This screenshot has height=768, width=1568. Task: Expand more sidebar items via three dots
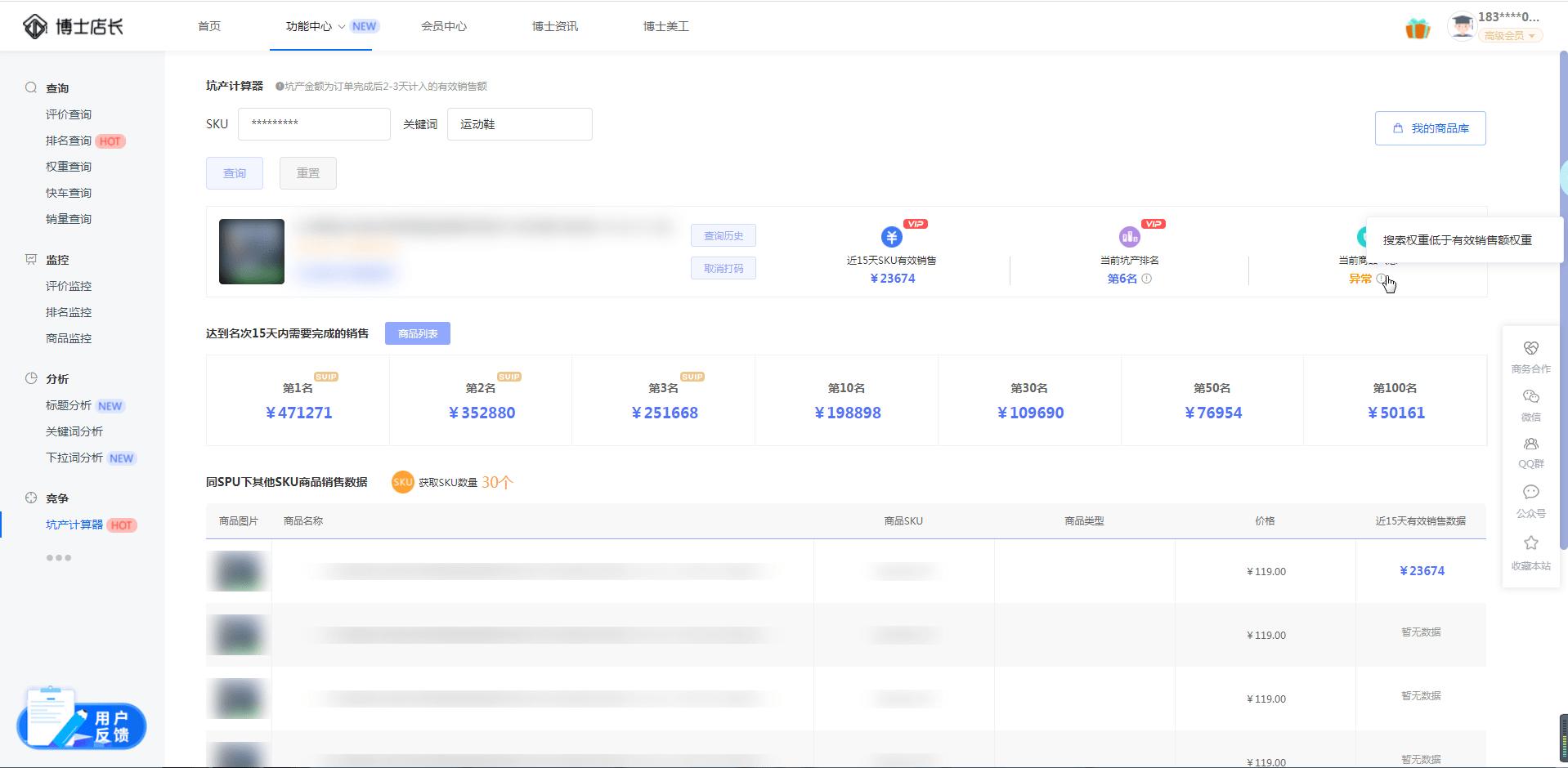[59, 558]
